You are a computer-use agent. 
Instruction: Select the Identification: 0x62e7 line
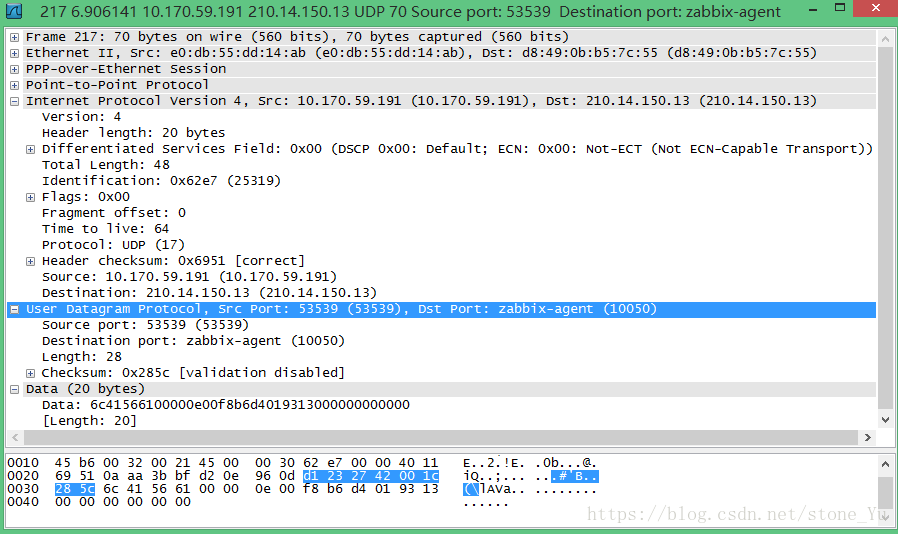(160, 181)
